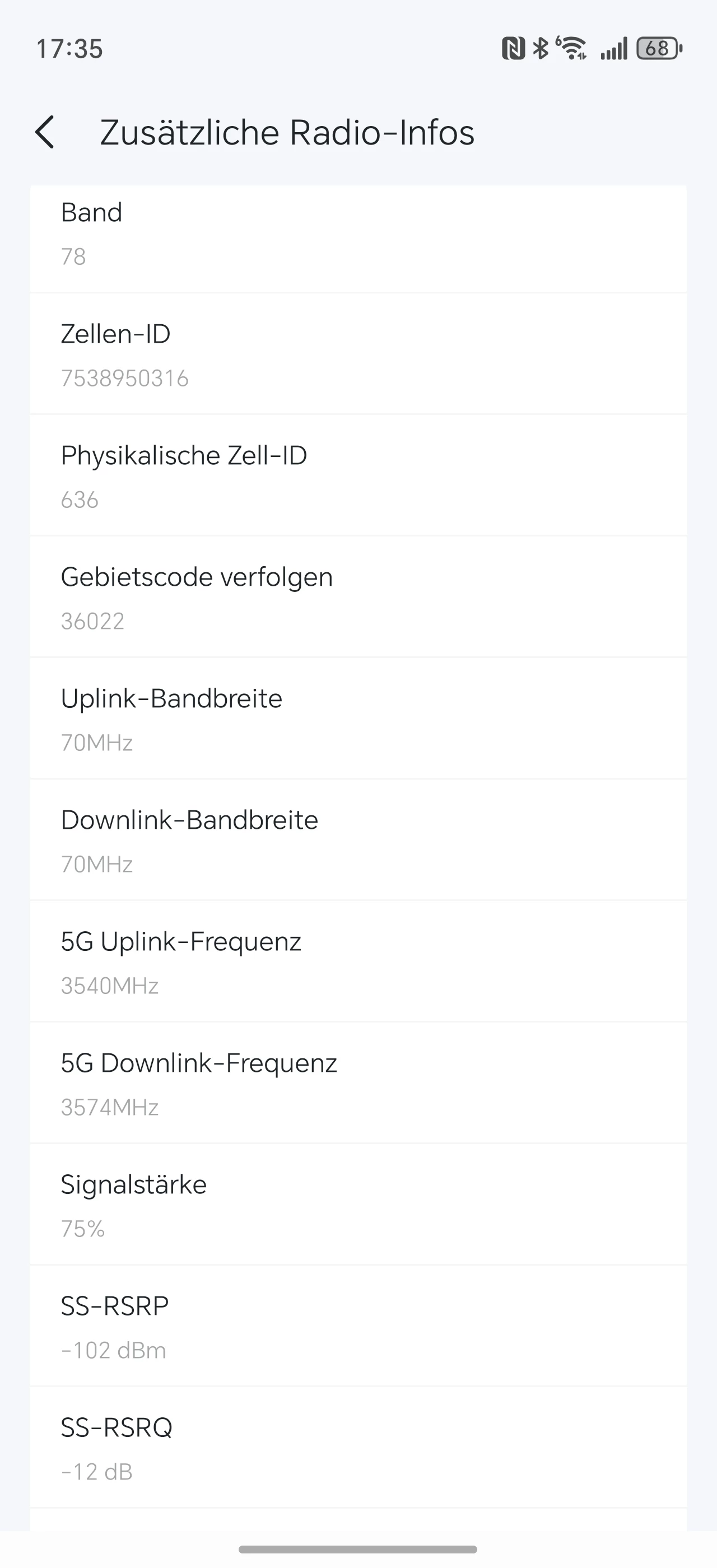Tap the battery level indicator
This screenshot has height=1568, width=717.
pos(659,48)
